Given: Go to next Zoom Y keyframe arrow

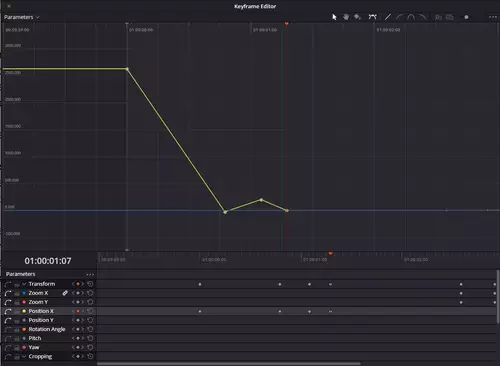Looking at the screenshot, I should pos(82,302).
